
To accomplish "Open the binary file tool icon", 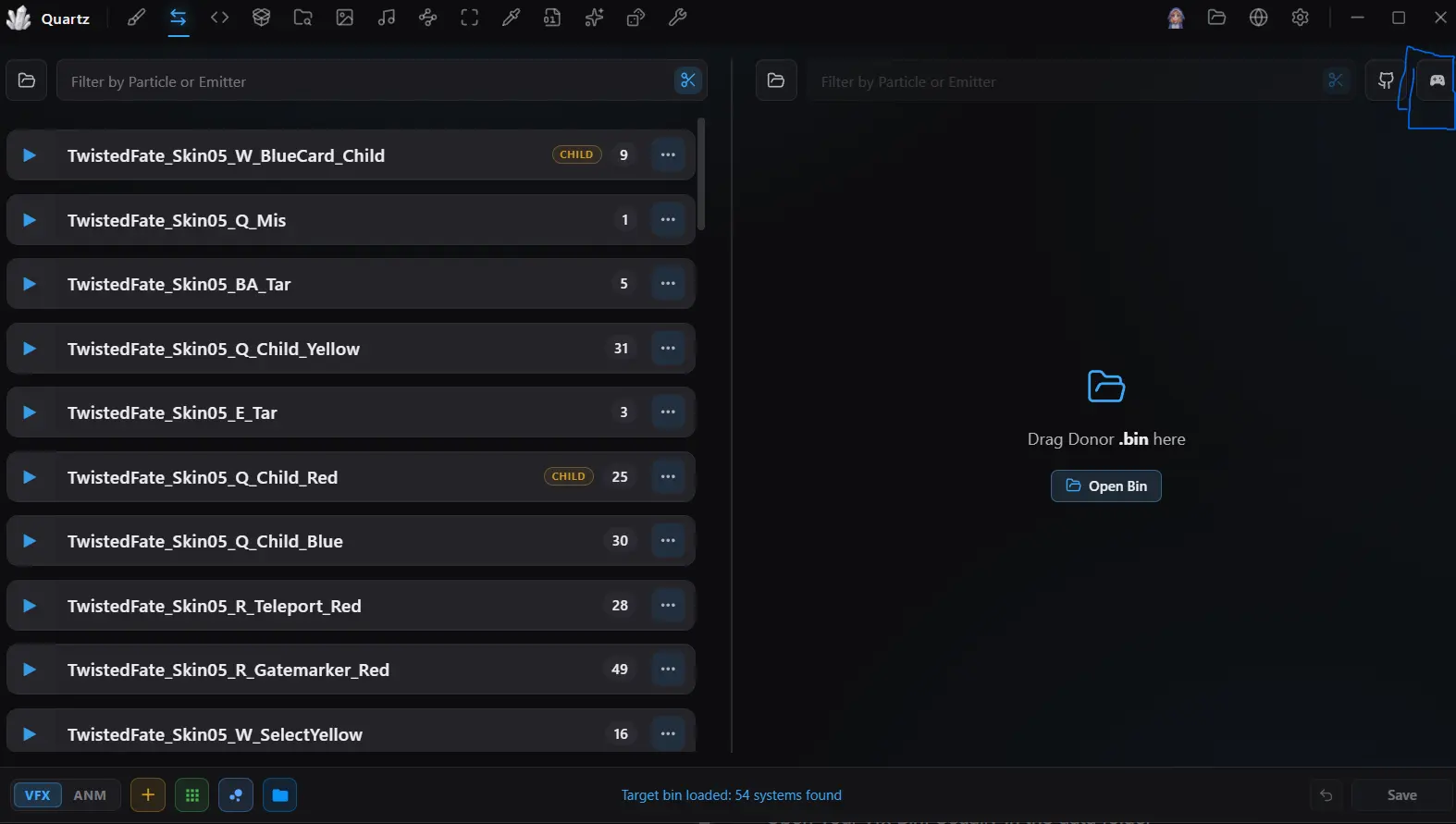I will [552, 18].
